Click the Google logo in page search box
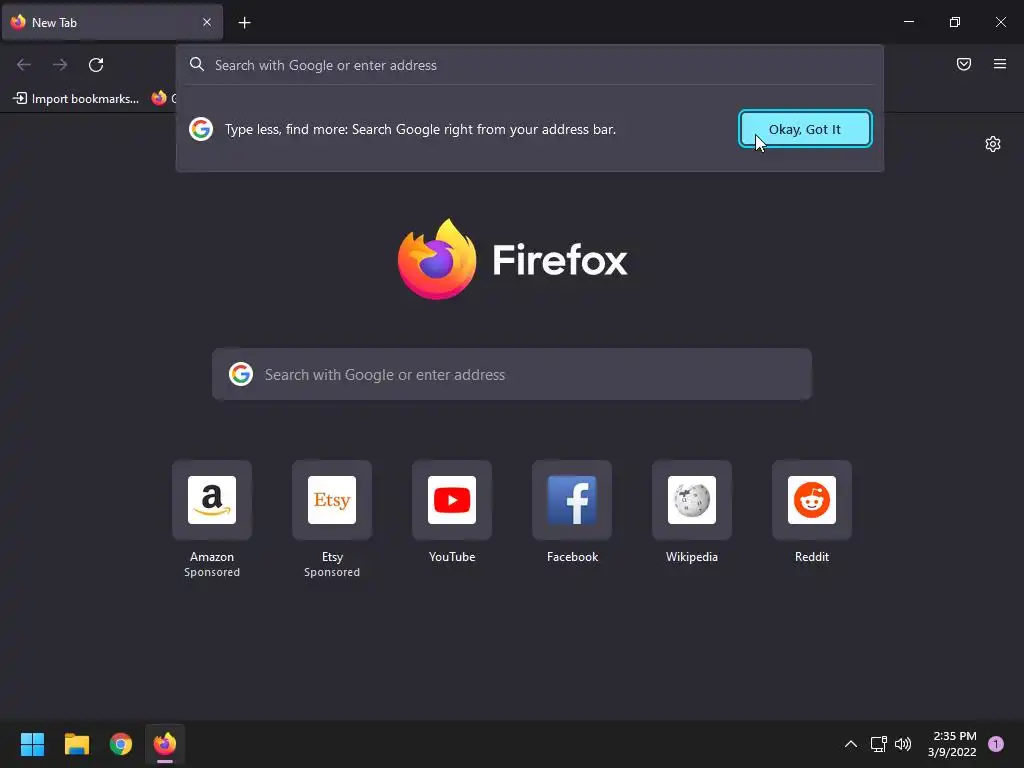This screenshot has width=1024, height=768. 241,374
